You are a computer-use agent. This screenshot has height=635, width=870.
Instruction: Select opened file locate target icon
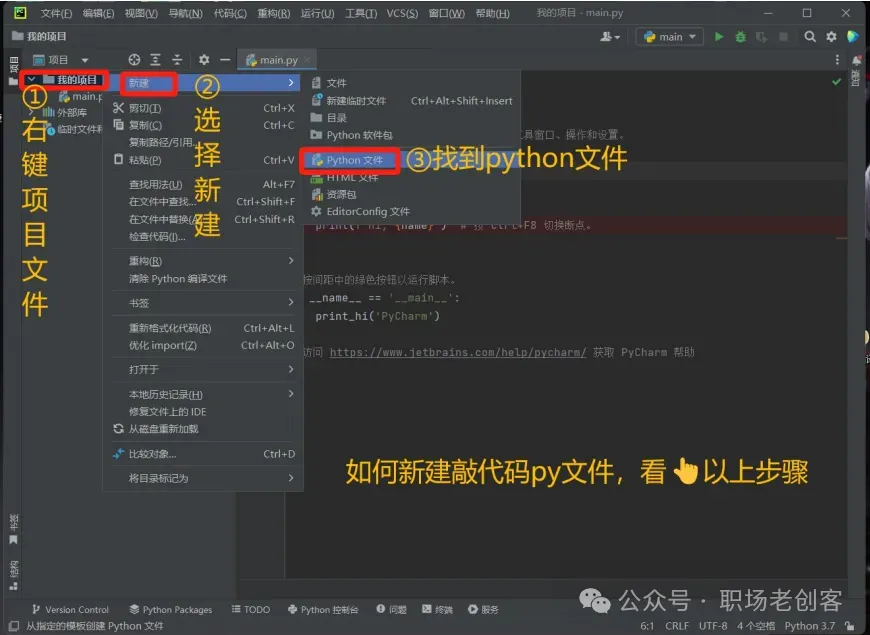pyautogui.click(x=134, y=59)
